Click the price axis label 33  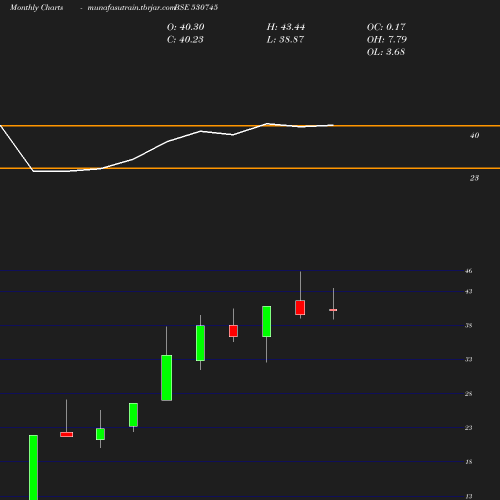point(468,360)
